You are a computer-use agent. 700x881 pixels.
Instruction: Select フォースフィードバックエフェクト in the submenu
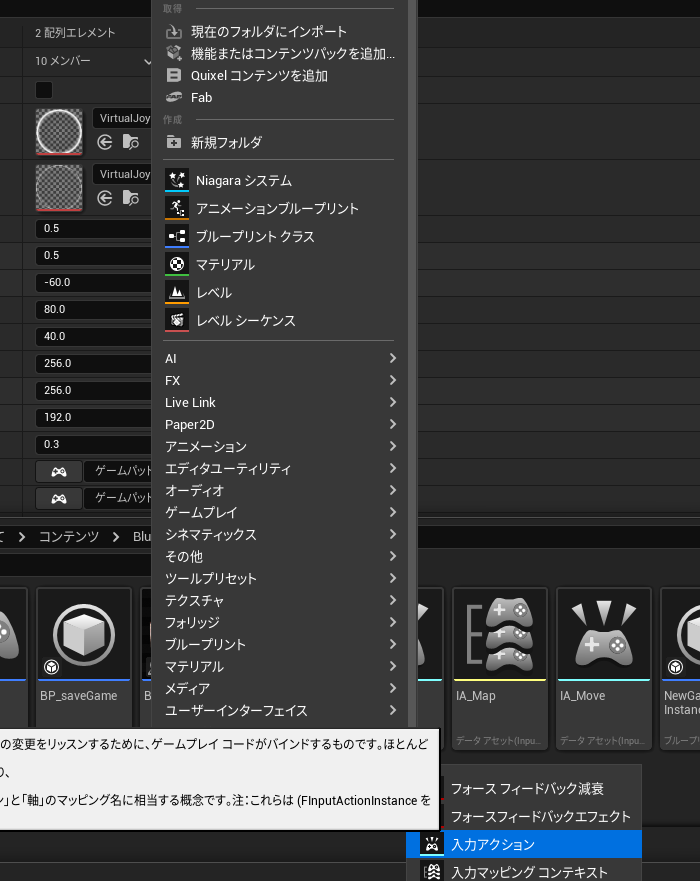click(540, 816)
